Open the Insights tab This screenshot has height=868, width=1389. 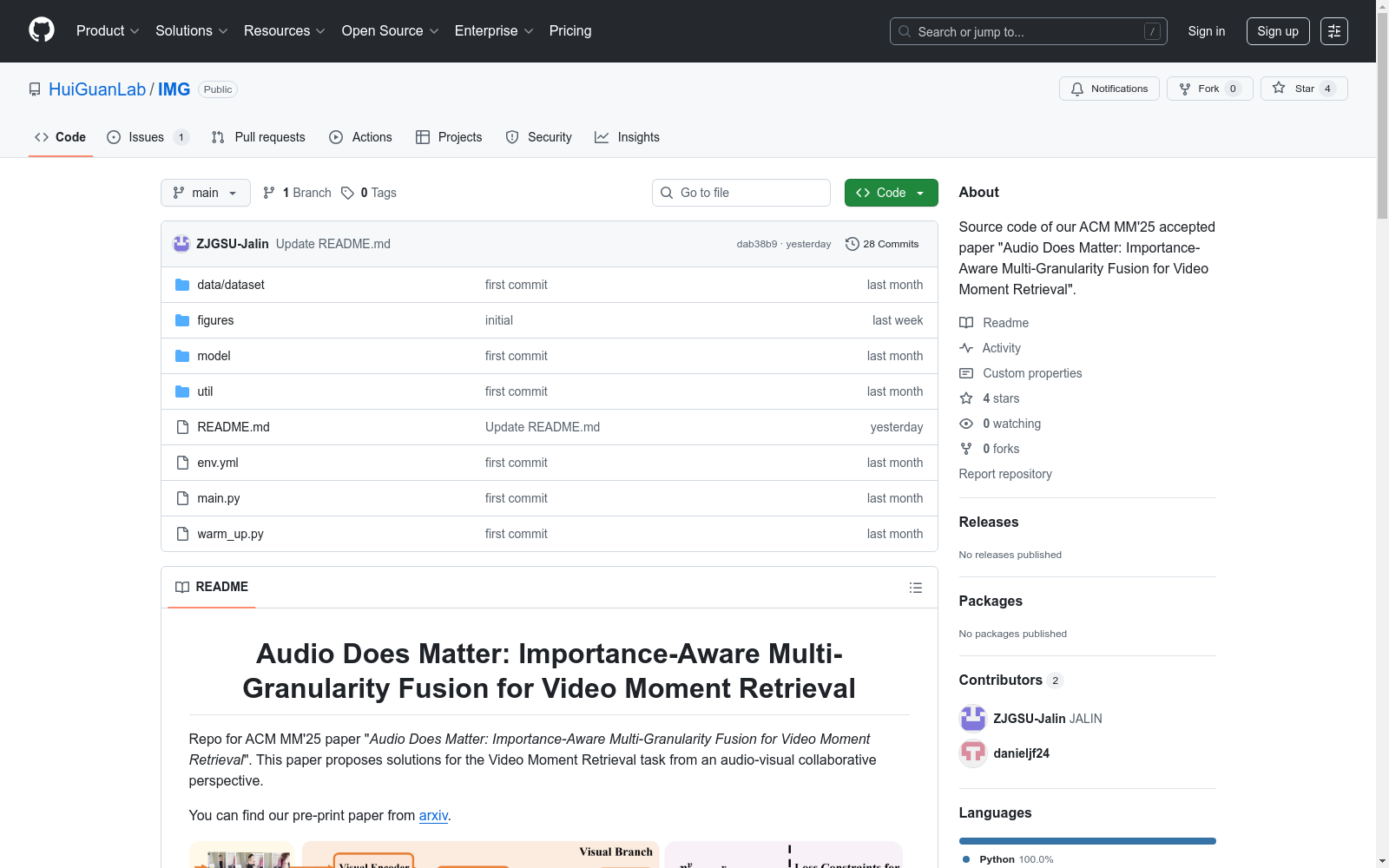coord(627,137)
